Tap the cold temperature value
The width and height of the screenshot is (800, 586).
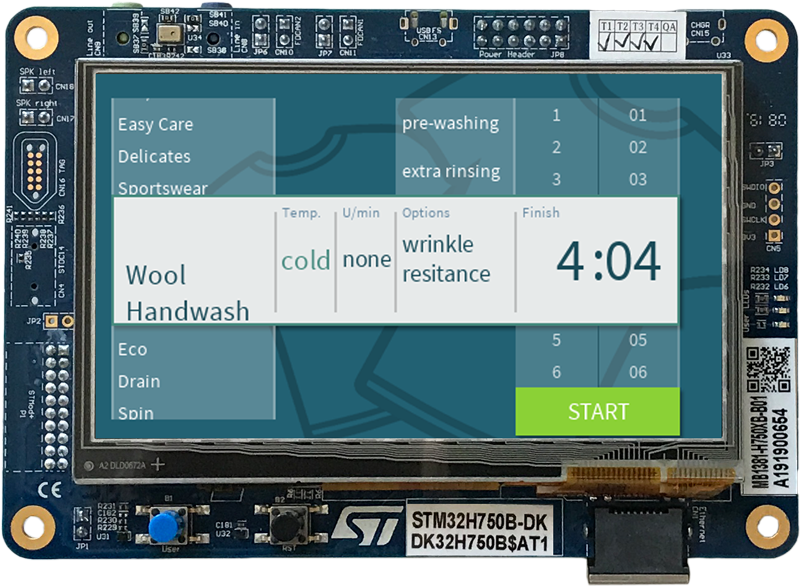(x=305, y=261)
